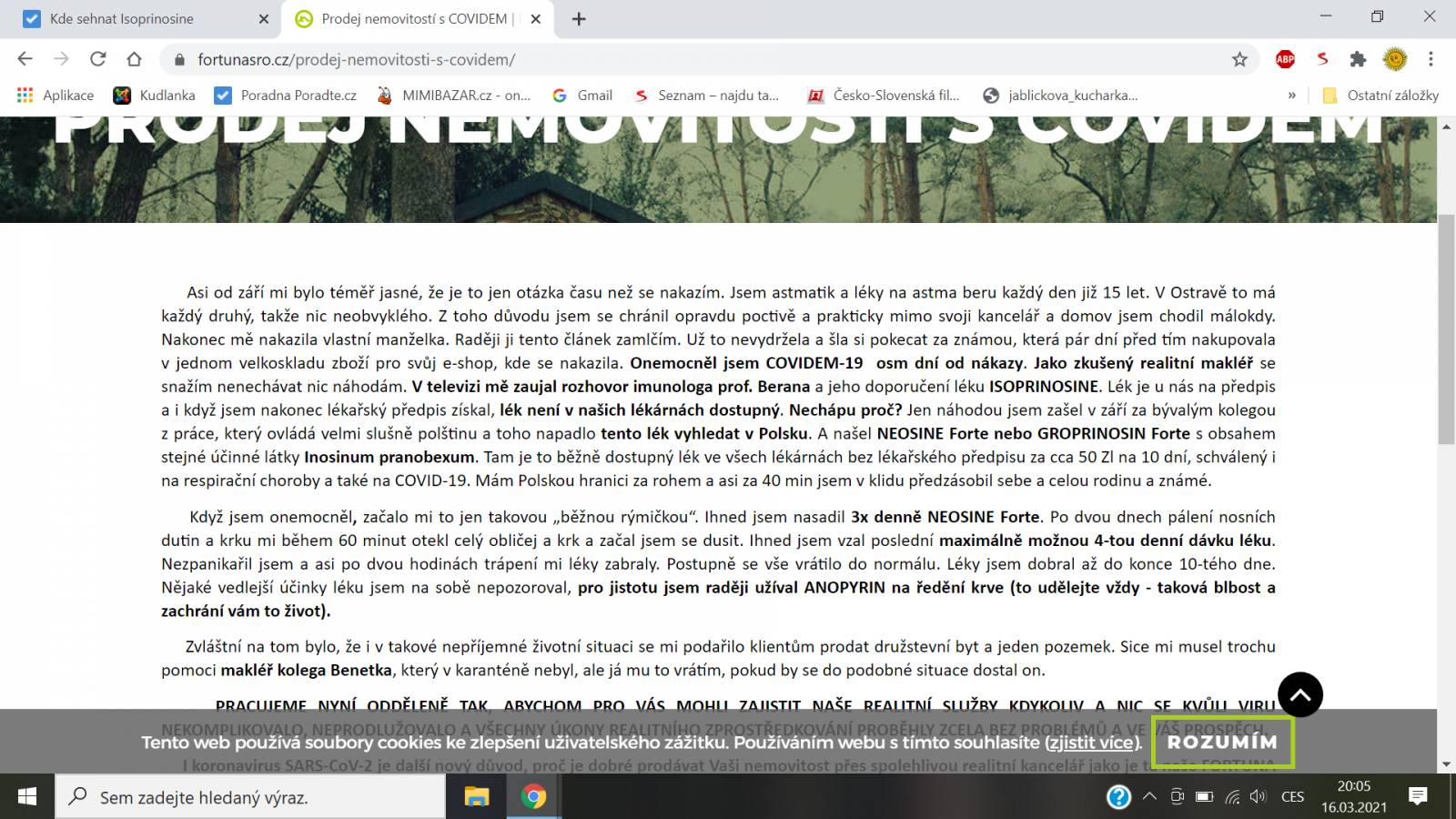Image resolution: width=1456 pixels, height=819 pixels.
Task: Follow the zjistit více cookie link
Action: (x=1091, y=743)
